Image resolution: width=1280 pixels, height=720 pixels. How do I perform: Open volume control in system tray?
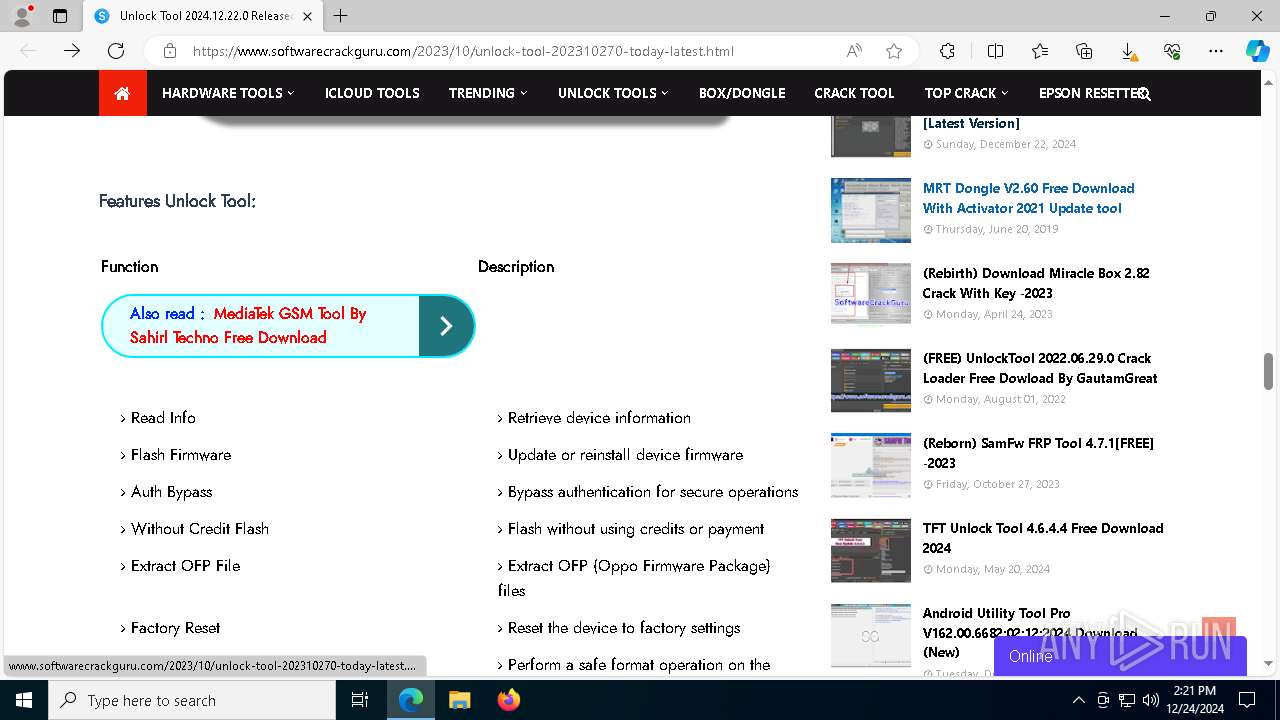1151,700
